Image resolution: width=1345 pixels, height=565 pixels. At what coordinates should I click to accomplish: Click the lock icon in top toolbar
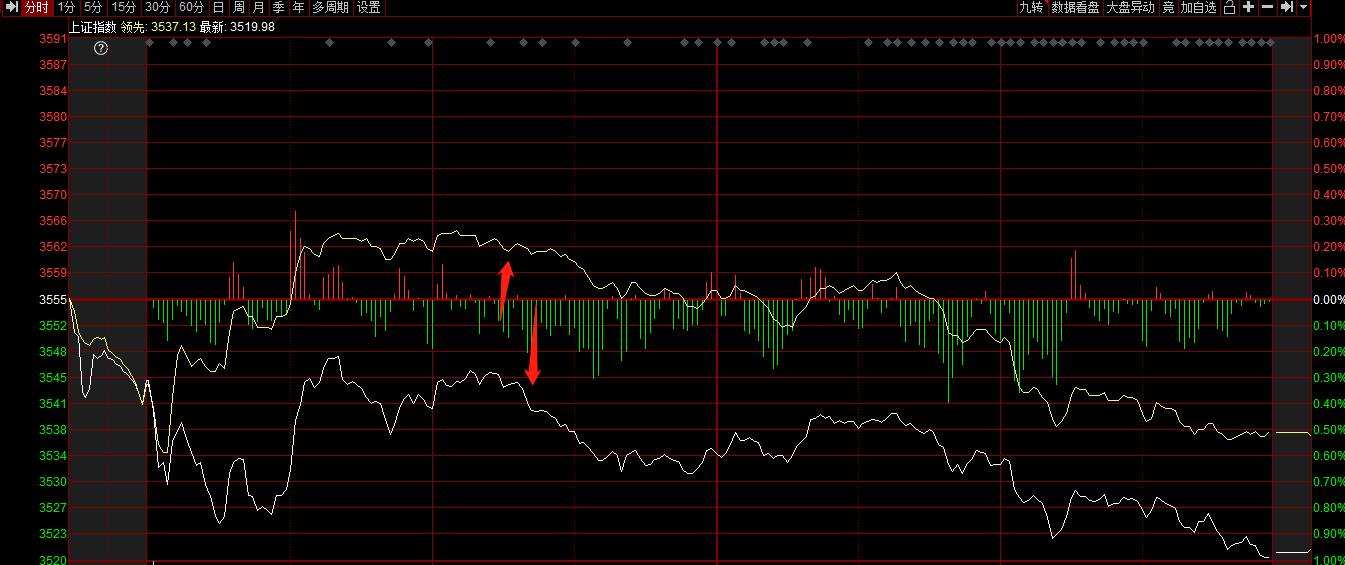coord(1229,7)
